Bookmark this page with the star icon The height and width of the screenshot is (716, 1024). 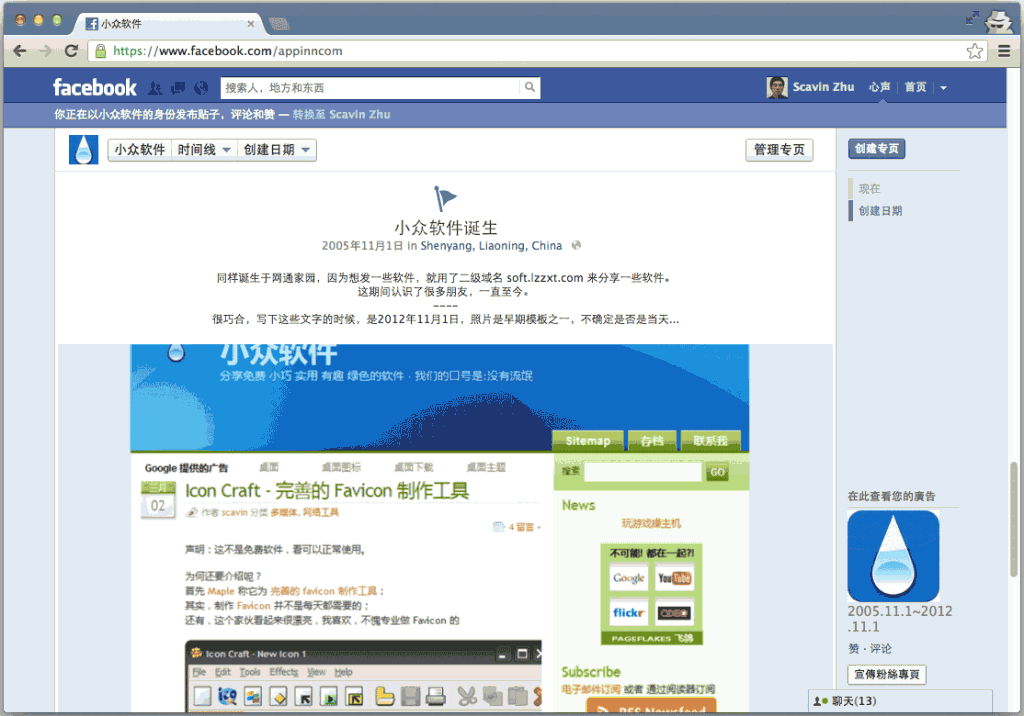point(974,51)
